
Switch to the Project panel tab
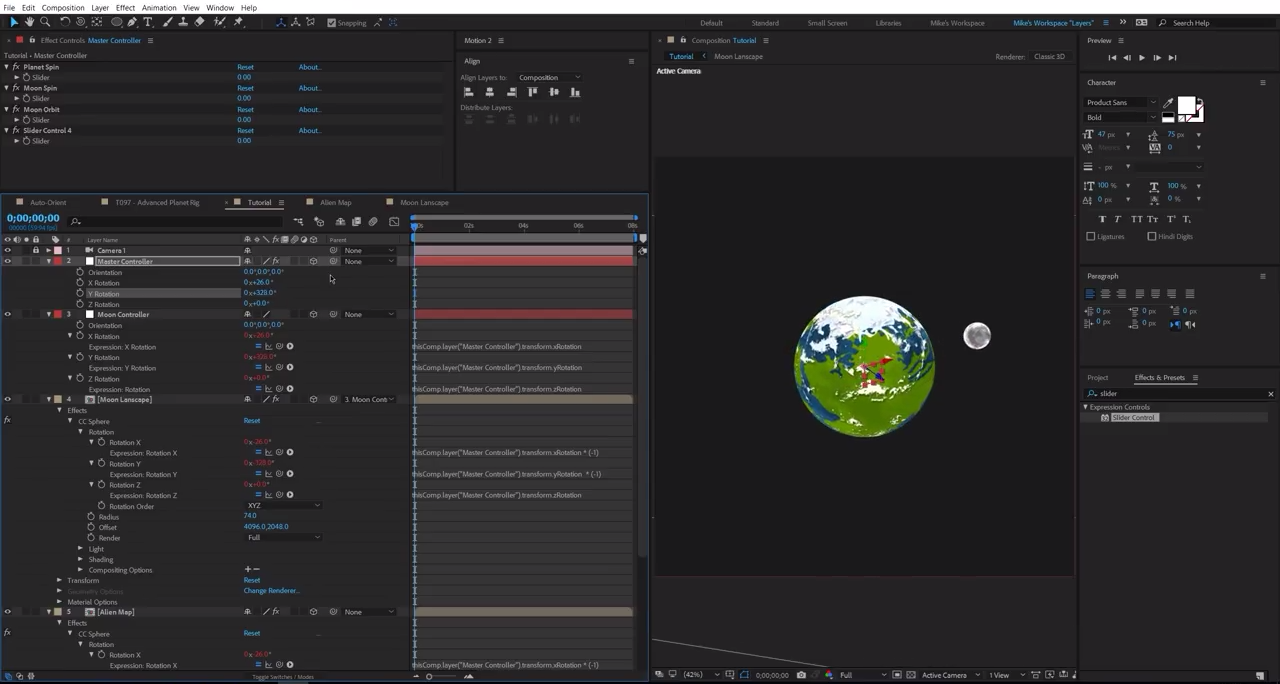click(1098, 378)
